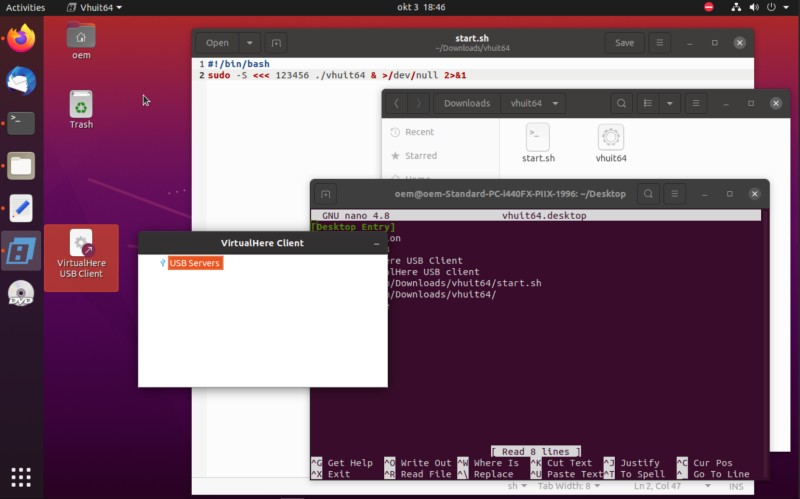
Task: Click the Downloads path segment
Action: click(467, 103)
